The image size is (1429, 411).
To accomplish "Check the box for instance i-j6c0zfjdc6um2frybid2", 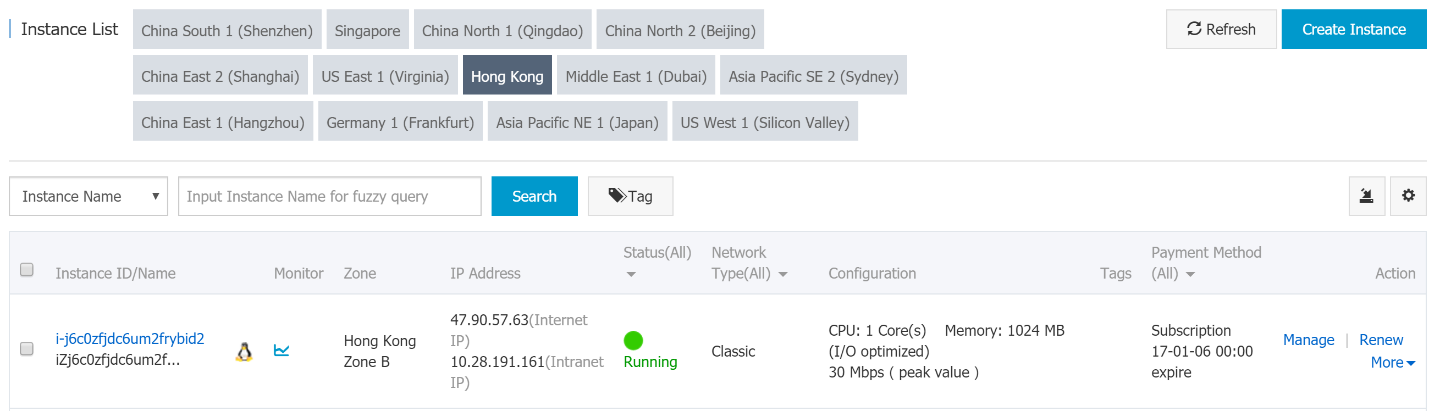I will pos(27,349).
